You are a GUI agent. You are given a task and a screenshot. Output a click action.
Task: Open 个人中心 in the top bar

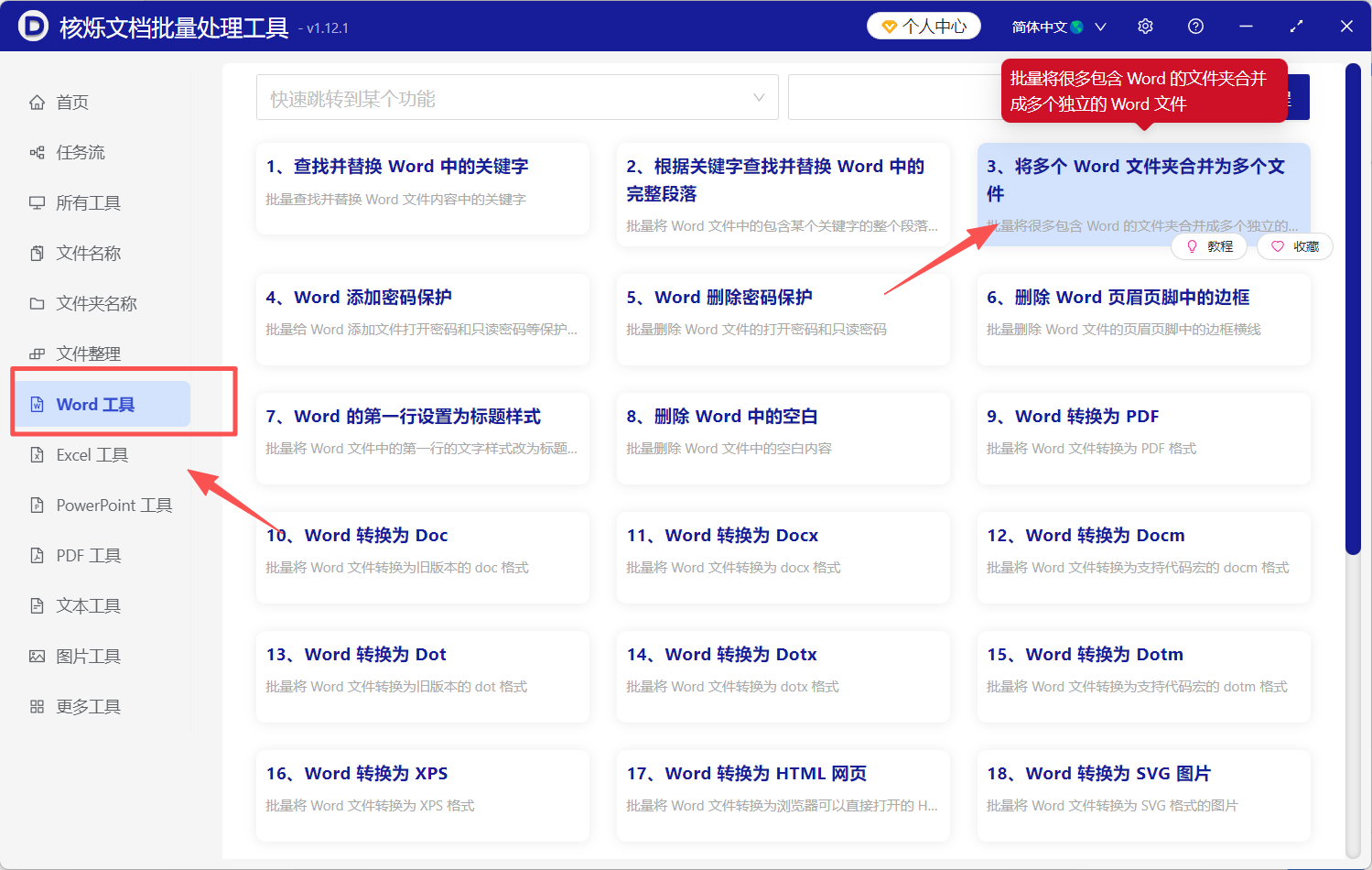(924, 26)
